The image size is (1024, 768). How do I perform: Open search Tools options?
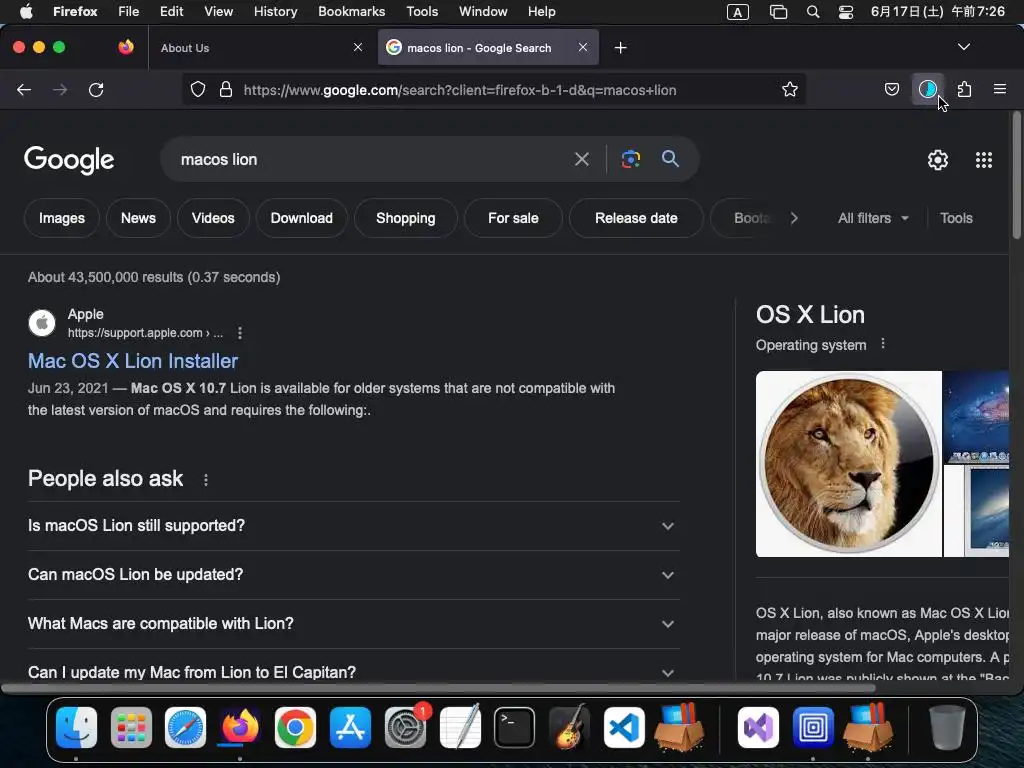(x=956, y=218)
